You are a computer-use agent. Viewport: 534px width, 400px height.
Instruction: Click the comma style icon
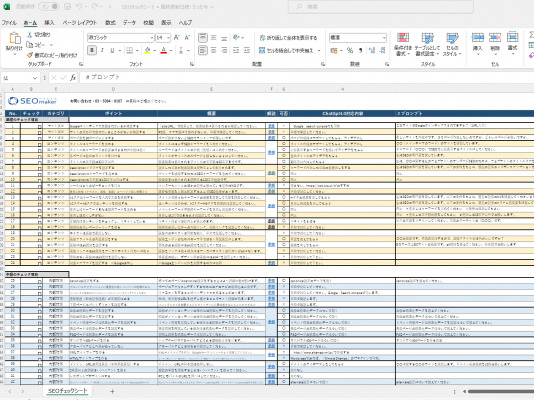360,50
